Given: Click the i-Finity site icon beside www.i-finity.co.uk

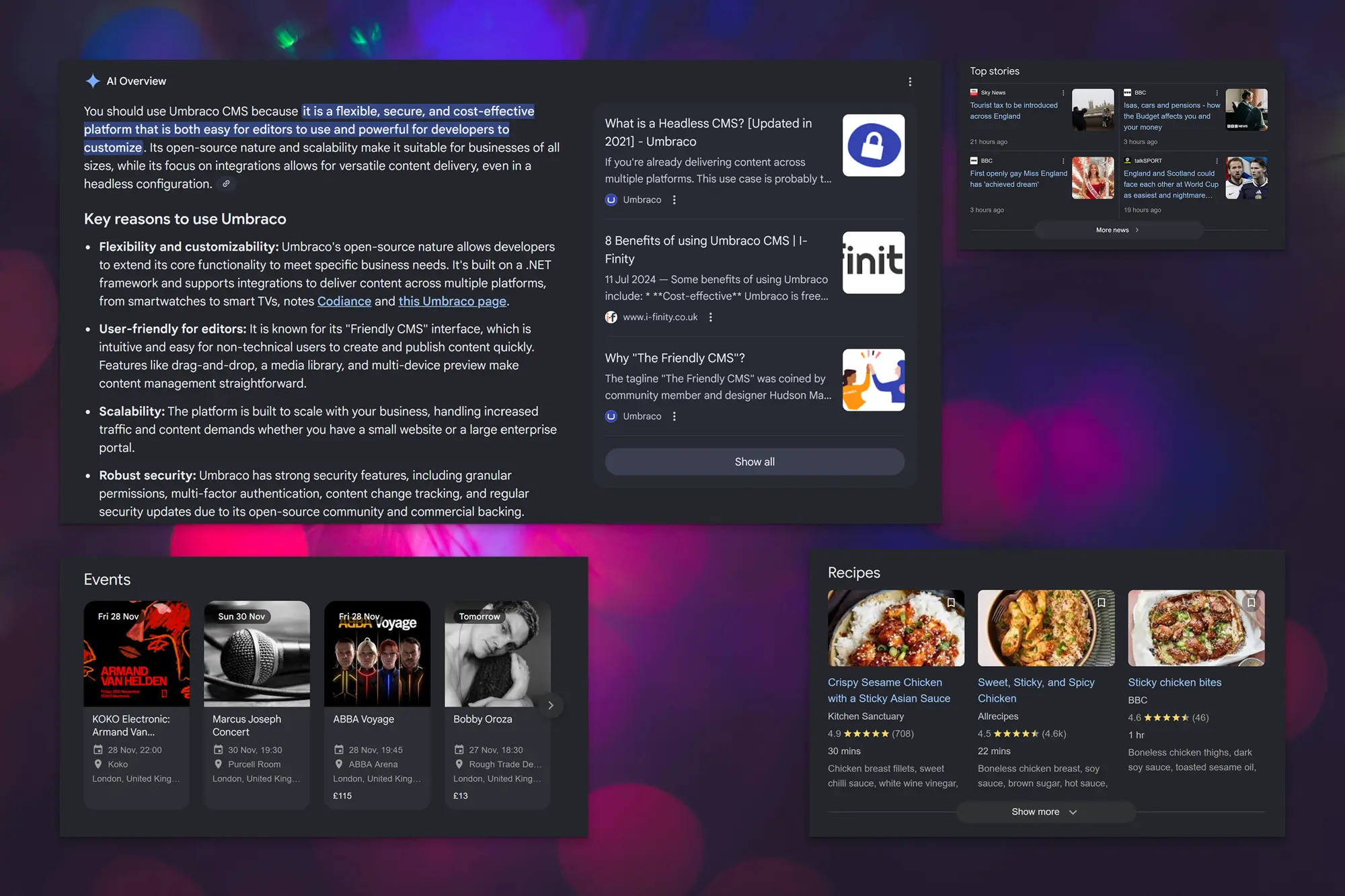Looking at the screenshot, I should 611,317.
